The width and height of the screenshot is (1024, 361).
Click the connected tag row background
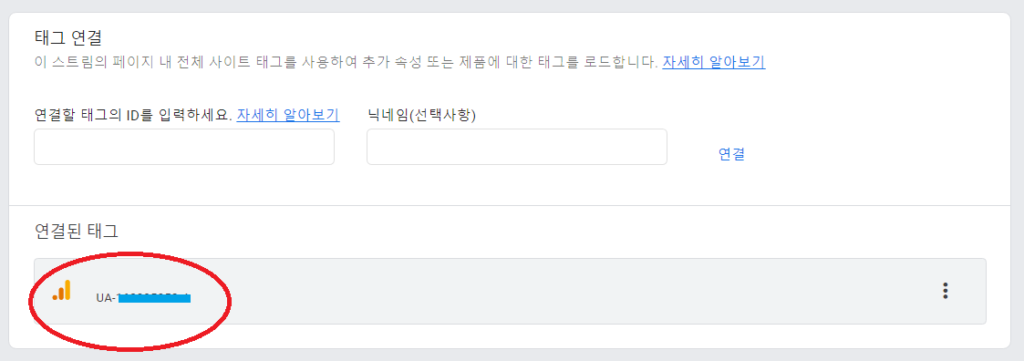click(x=510, y=291)
